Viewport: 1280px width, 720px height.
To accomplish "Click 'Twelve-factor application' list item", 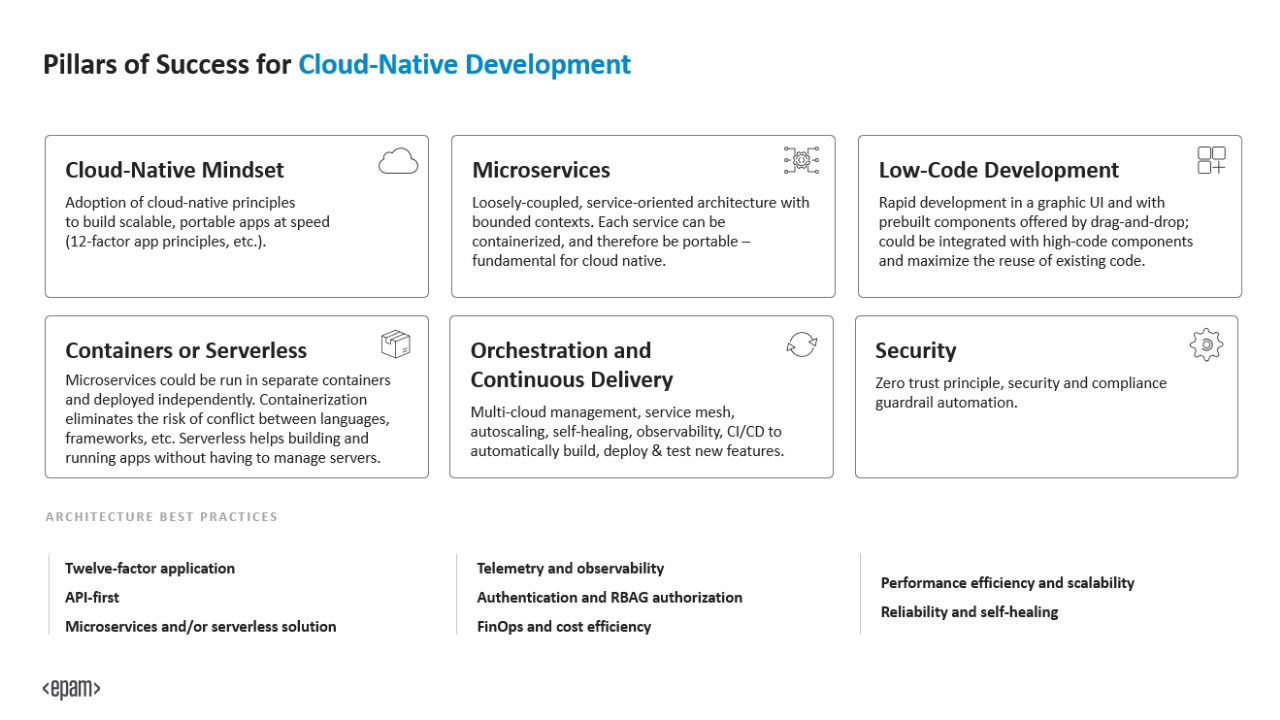I will coord(150,568).
